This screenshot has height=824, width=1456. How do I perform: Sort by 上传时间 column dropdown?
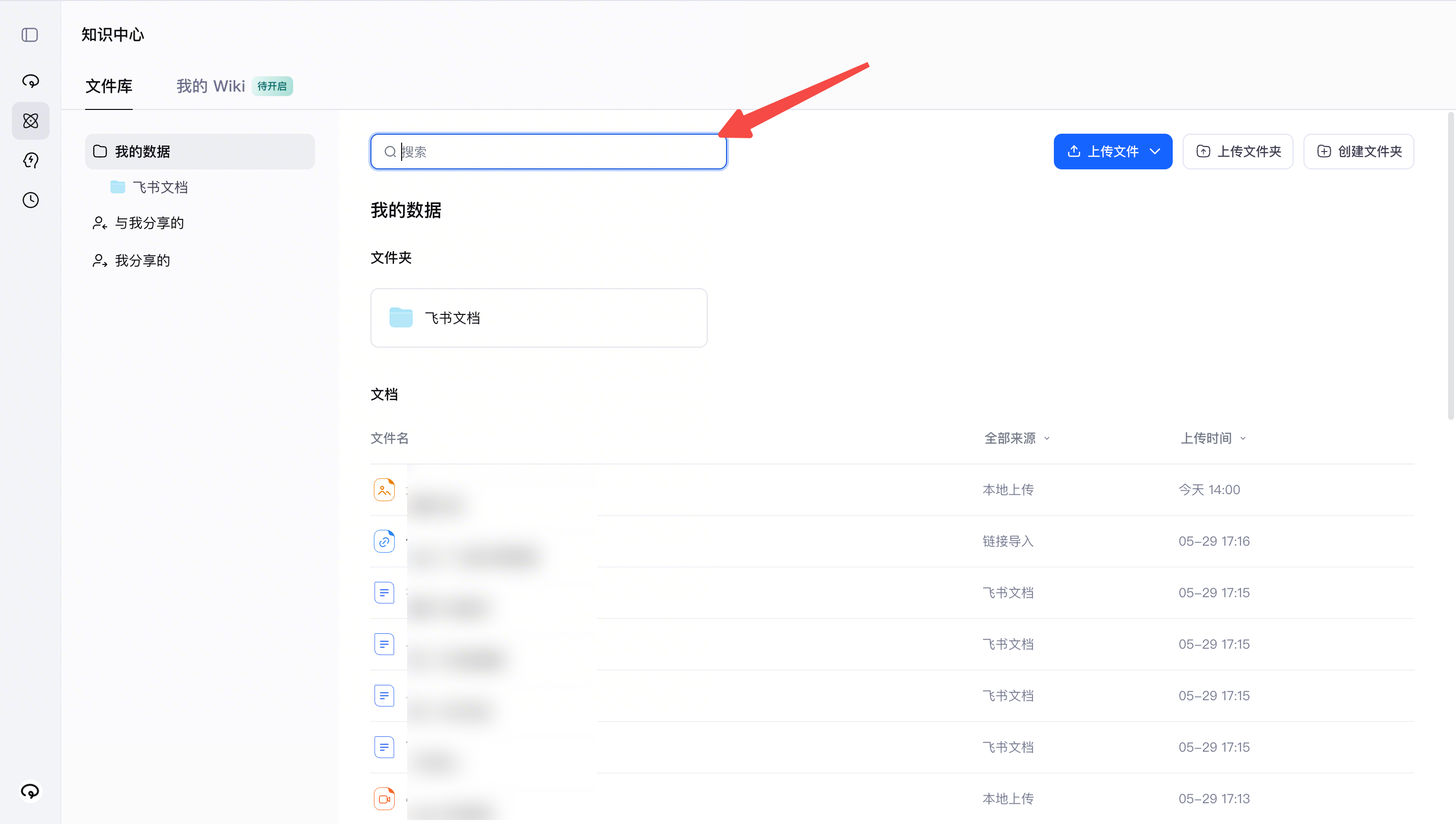click(1213, 438)
